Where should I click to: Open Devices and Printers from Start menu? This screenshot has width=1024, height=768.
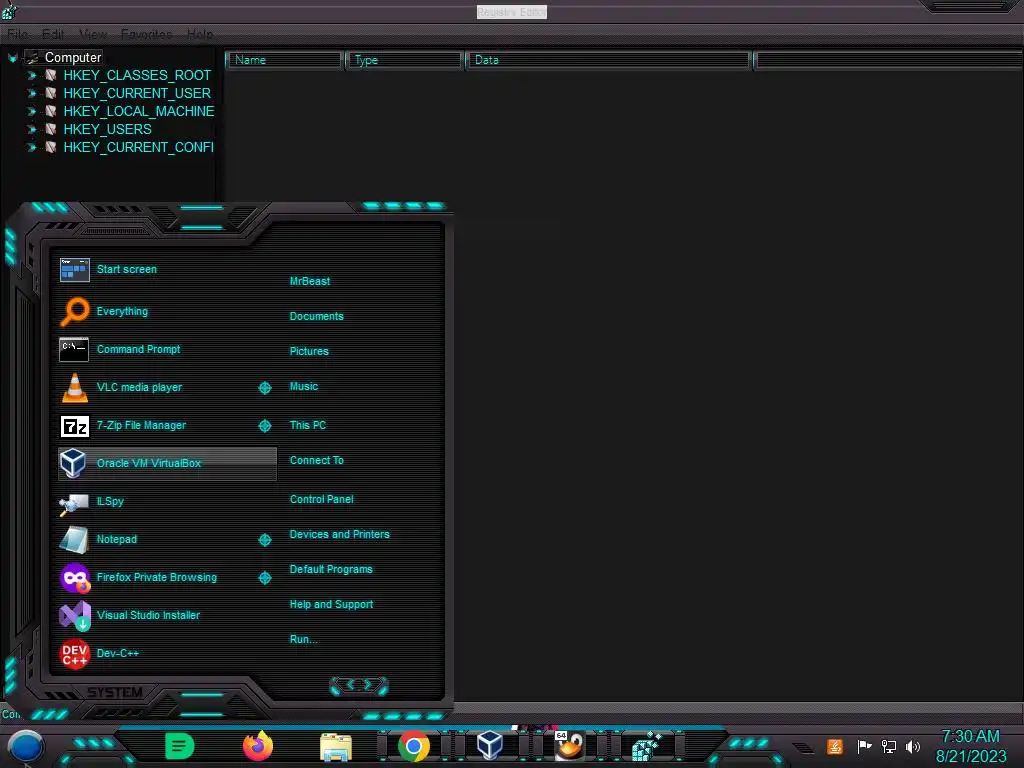coord(340,534)
